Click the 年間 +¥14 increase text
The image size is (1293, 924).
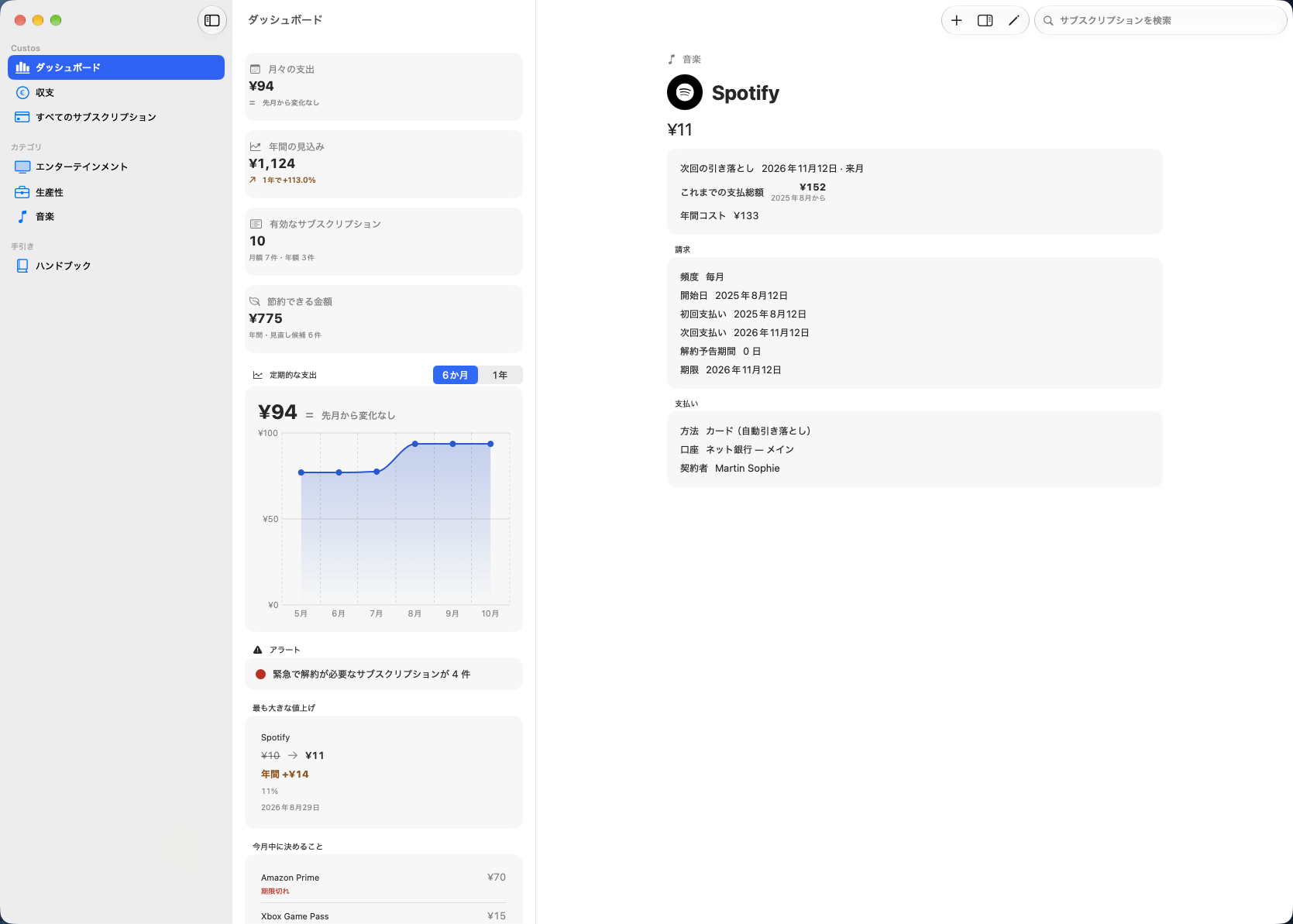[285, 774]
